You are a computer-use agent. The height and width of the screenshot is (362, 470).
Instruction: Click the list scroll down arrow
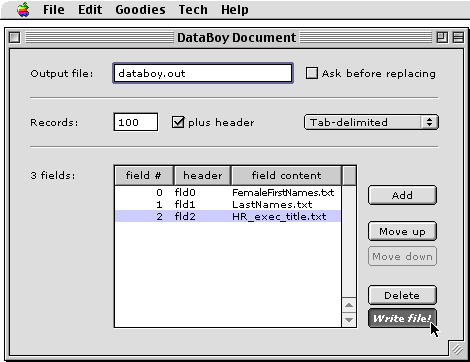349,320
